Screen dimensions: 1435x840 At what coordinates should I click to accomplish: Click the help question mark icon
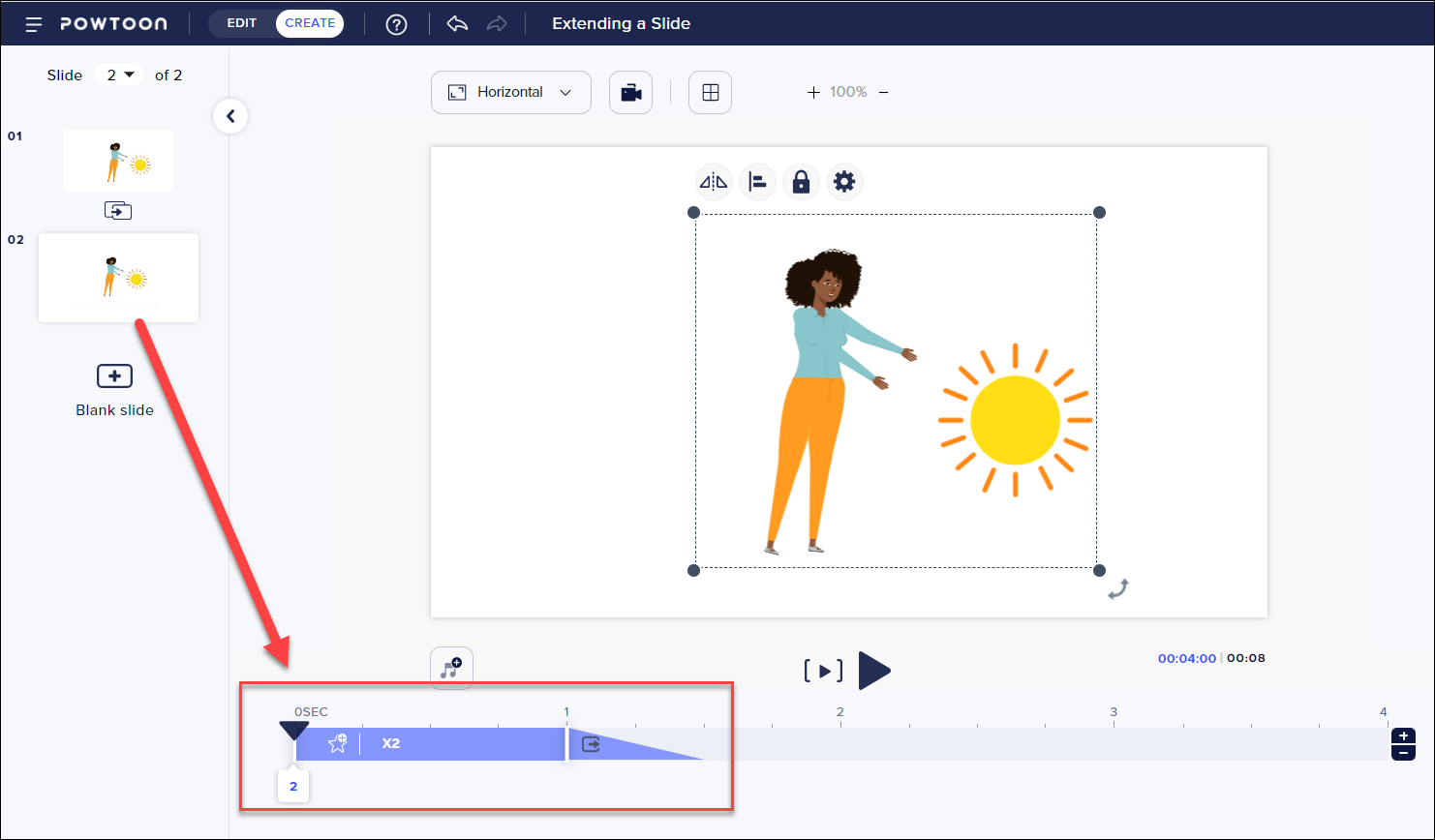[x=396, y=24]
